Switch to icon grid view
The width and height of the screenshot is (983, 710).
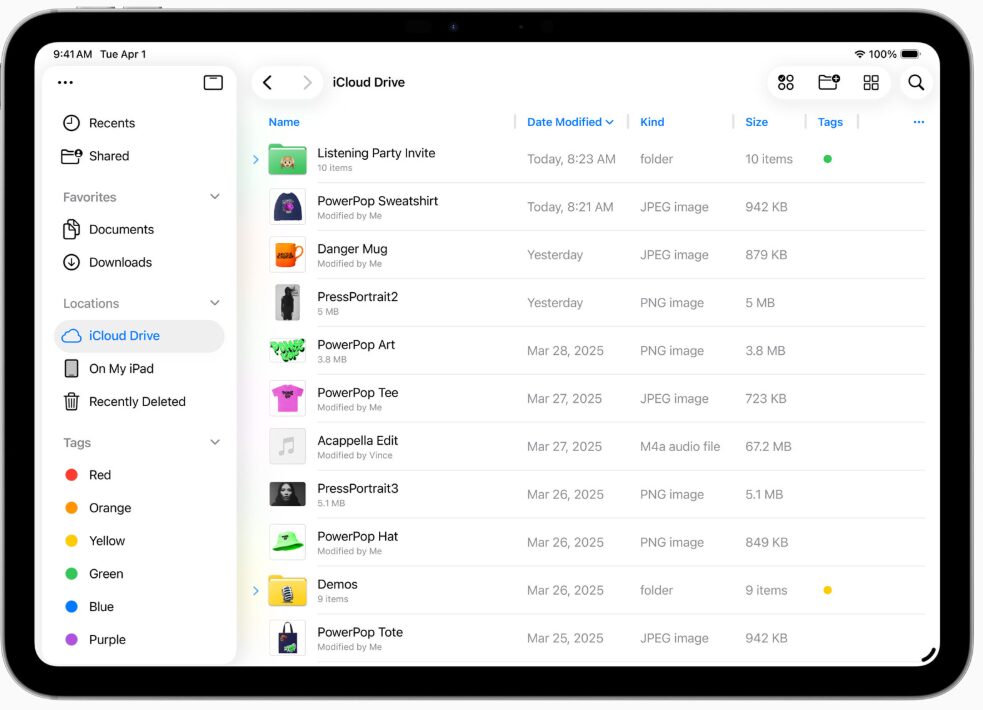[x=871, y=83]
